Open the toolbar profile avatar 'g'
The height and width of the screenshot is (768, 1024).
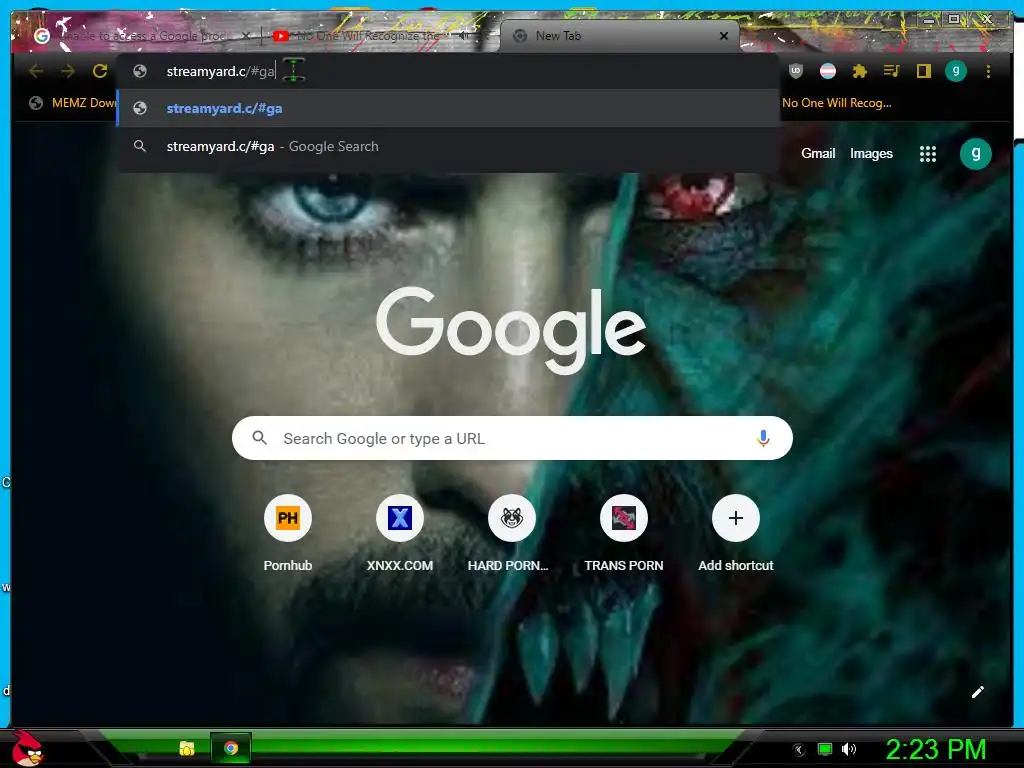point(955,71)
